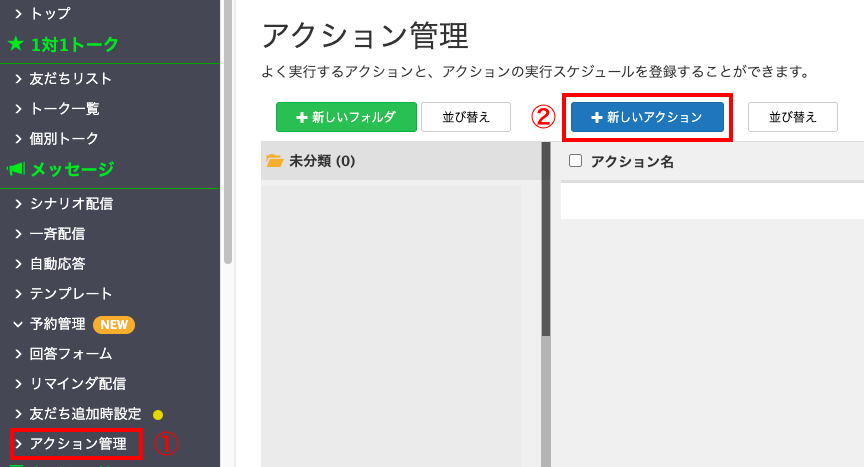Click the yellow dot beside 友だち追加時設定
Image resolution: width=864 pixels, height=467 pixels.
click(158, 415)
